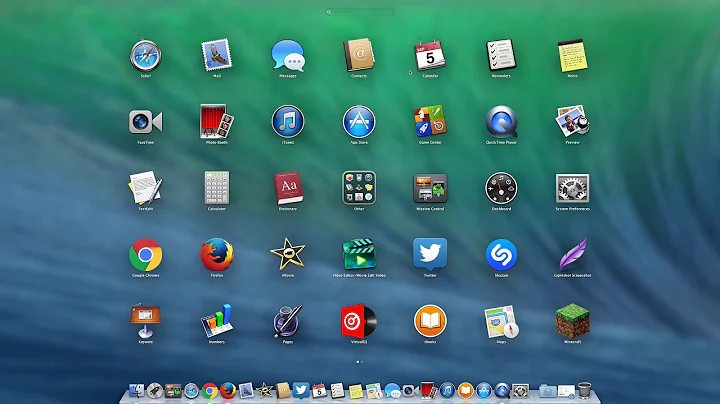
Task: Select the first Launchpad page dot
Action: click(358, 362)
